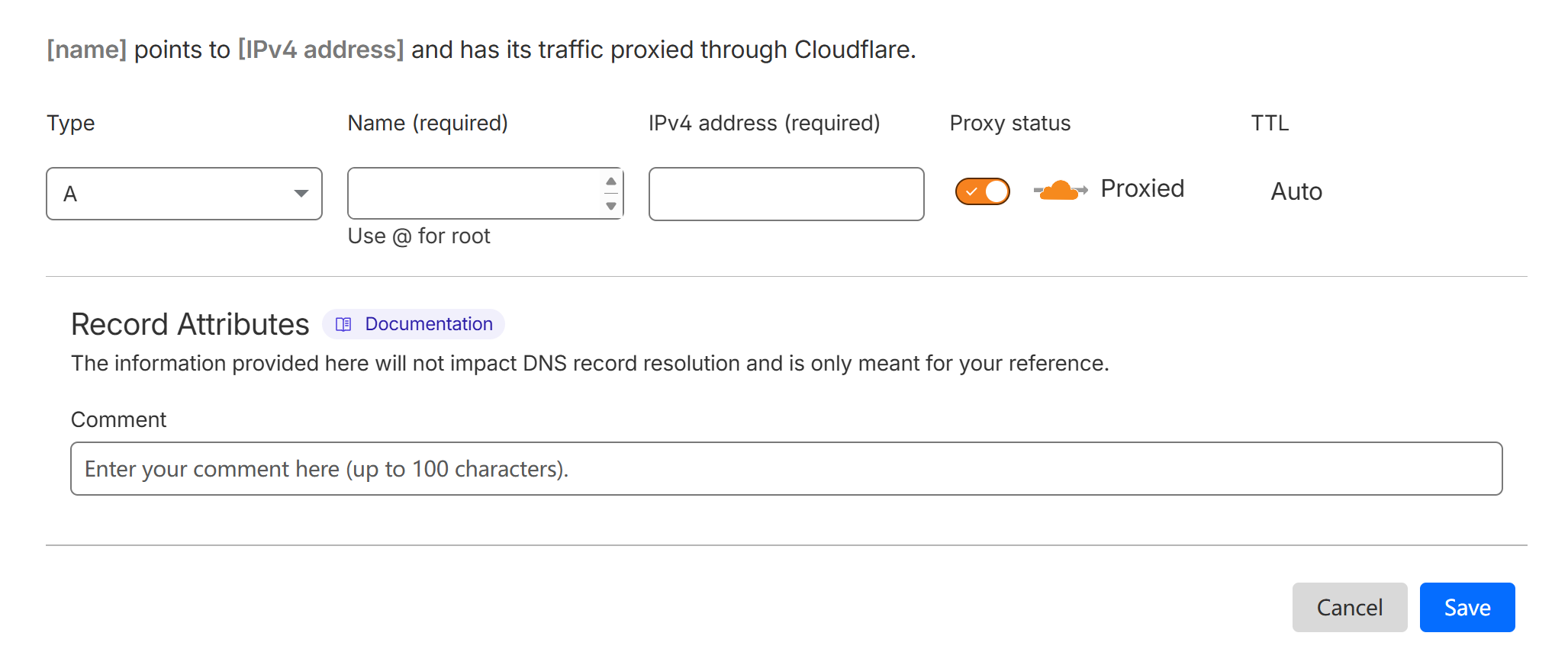Click the down arrow in Name field
This screenshot has height=652, width=1568.
tap(611, 206)
